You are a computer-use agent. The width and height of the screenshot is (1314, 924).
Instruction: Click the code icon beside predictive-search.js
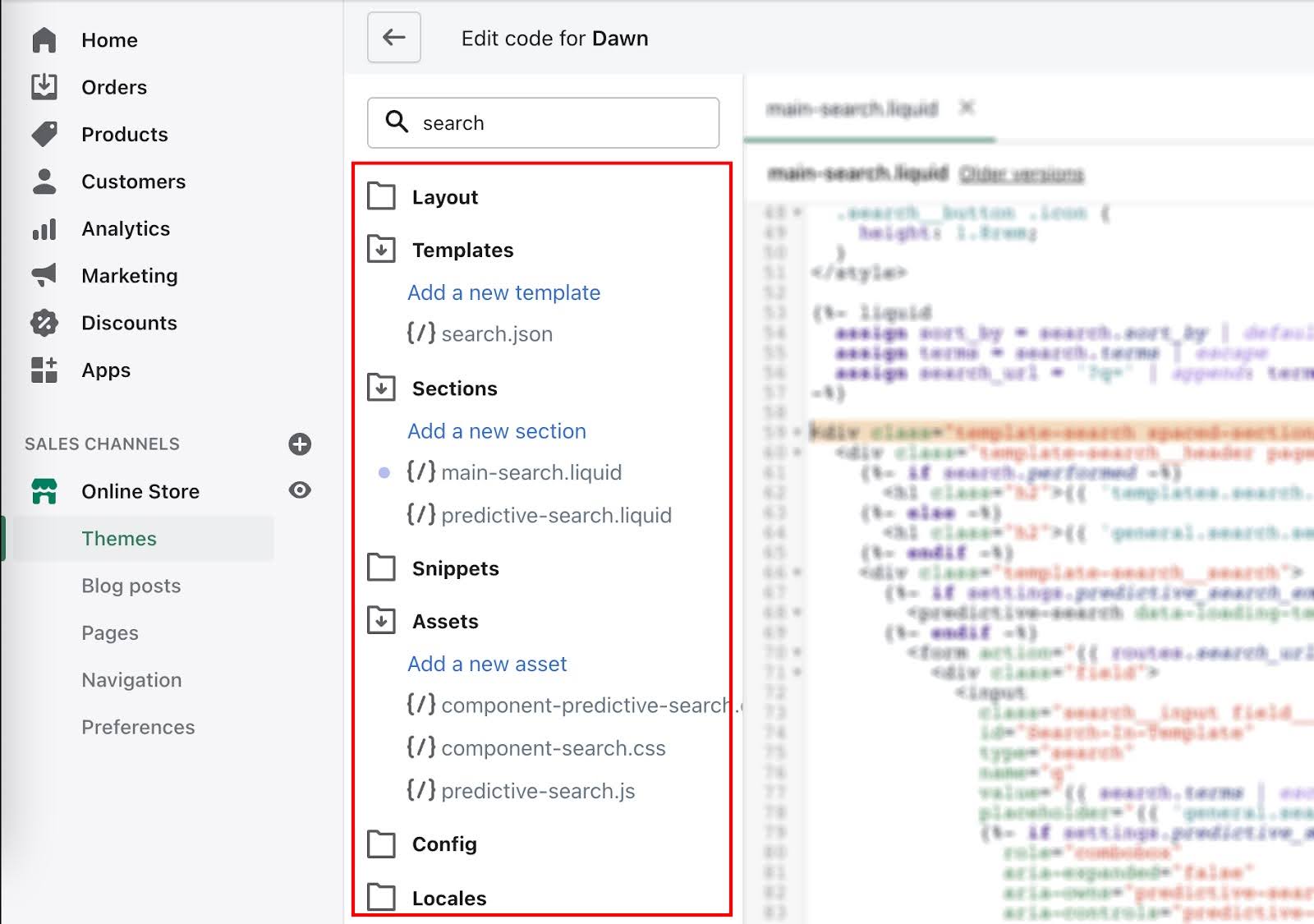coord(421,789)
